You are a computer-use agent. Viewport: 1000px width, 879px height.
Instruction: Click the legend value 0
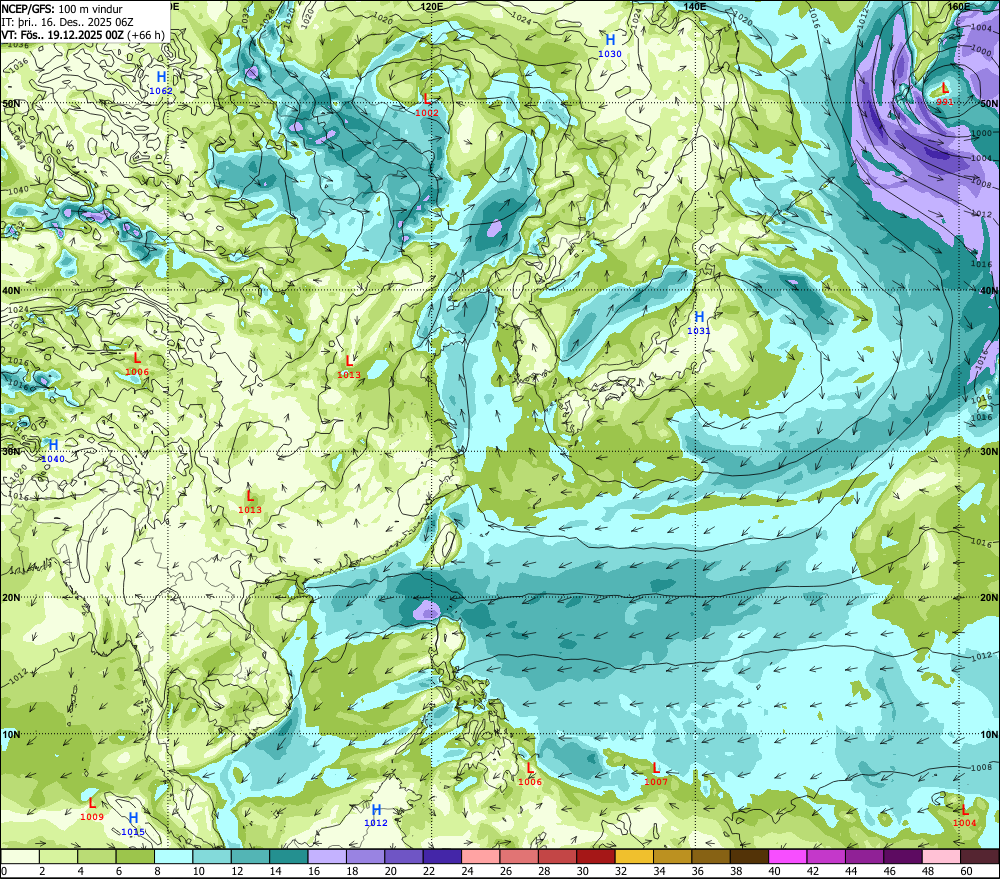coord(4,871)
